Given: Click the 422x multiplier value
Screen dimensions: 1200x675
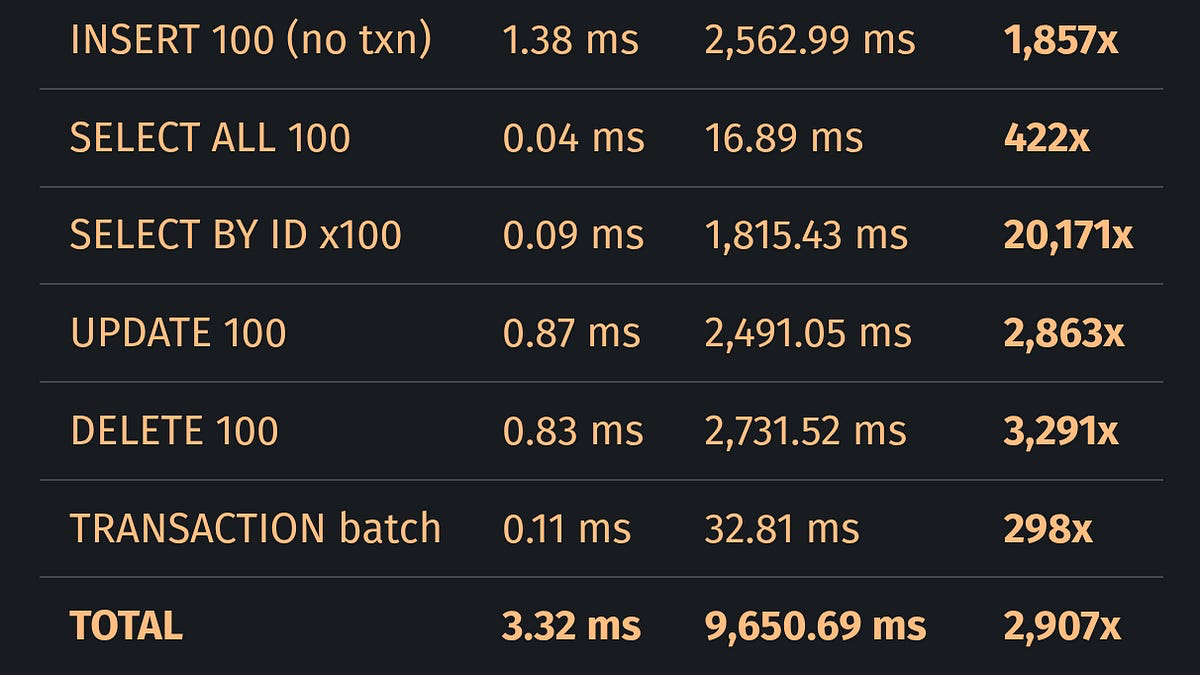Looking at the screenshot, I should [1046, 138].
